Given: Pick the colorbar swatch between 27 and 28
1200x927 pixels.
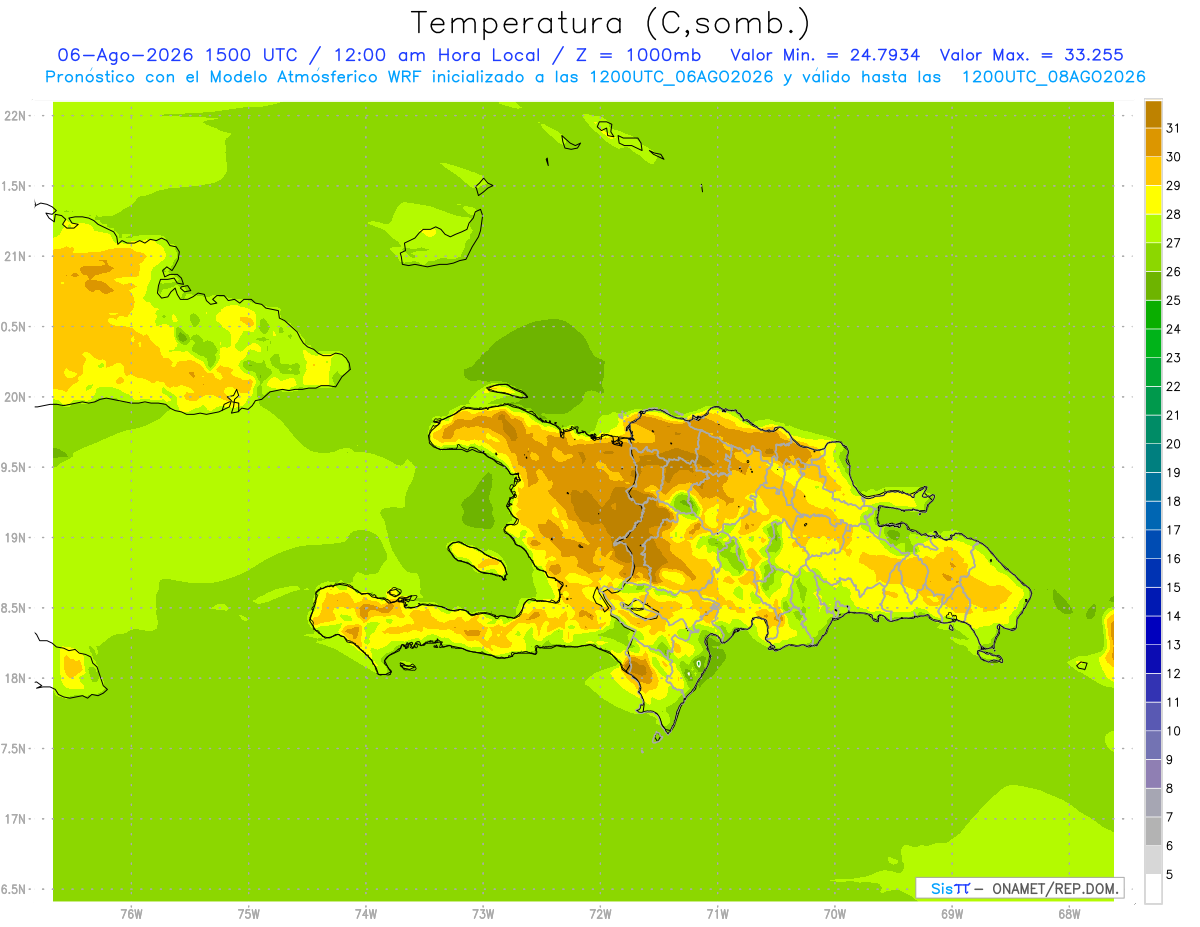Looking at the screenshot, I should pos(1153,228).
